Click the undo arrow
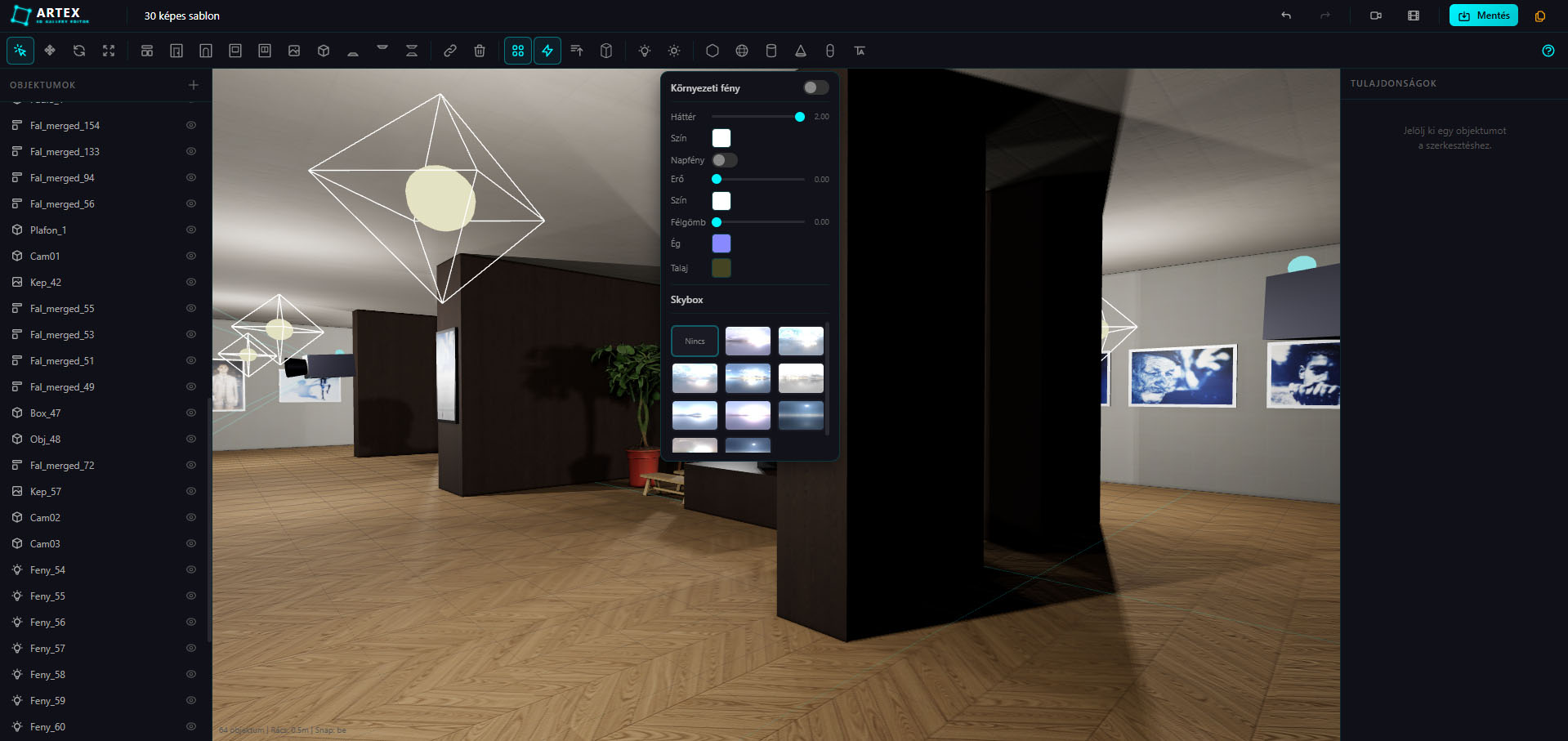The width and height of the screenshot is (1568, 741). click(1286, 16)
